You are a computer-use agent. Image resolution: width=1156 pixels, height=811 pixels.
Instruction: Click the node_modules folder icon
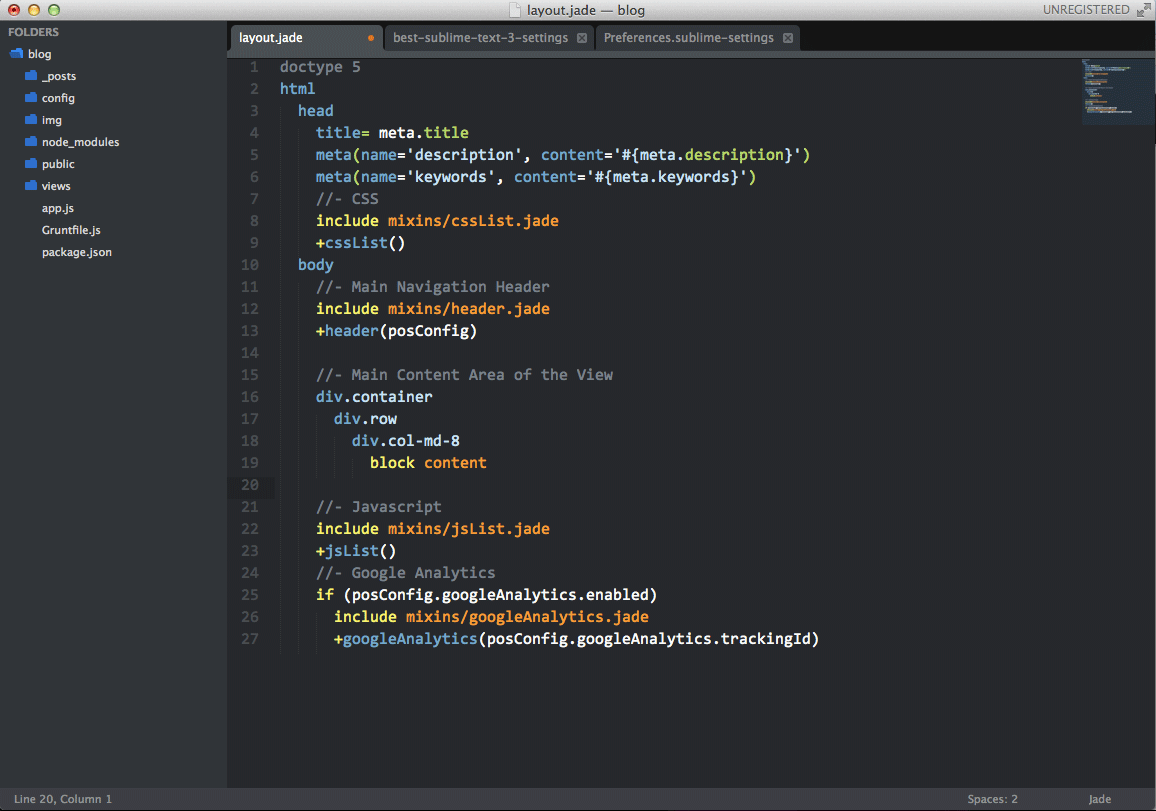click(31, 142)
